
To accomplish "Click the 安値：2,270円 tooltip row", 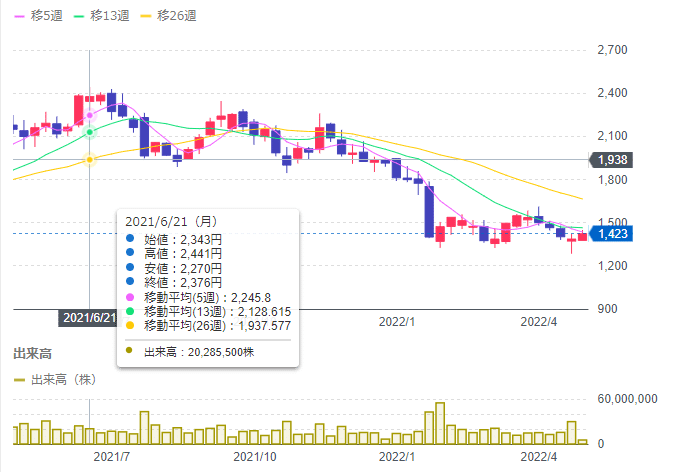I will coord(174,268).
